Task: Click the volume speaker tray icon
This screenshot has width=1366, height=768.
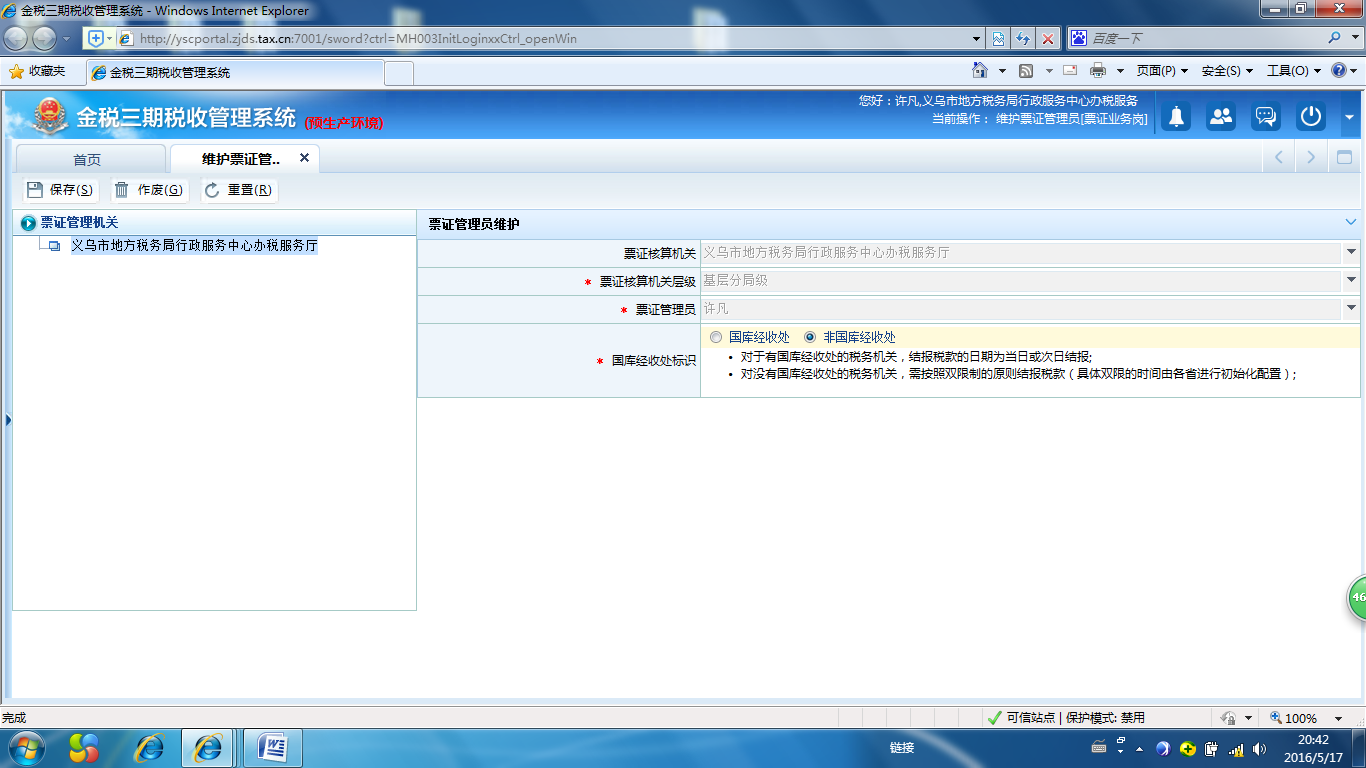Action: pos(1259,748)
